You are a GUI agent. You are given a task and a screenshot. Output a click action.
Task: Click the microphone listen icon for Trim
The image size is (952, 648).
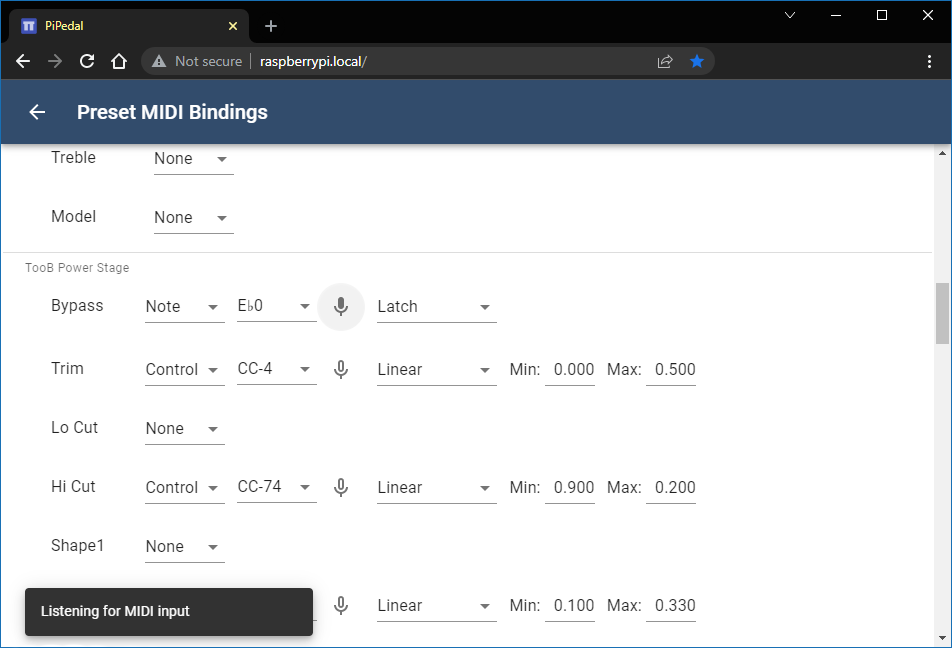[x=341, y=369]
